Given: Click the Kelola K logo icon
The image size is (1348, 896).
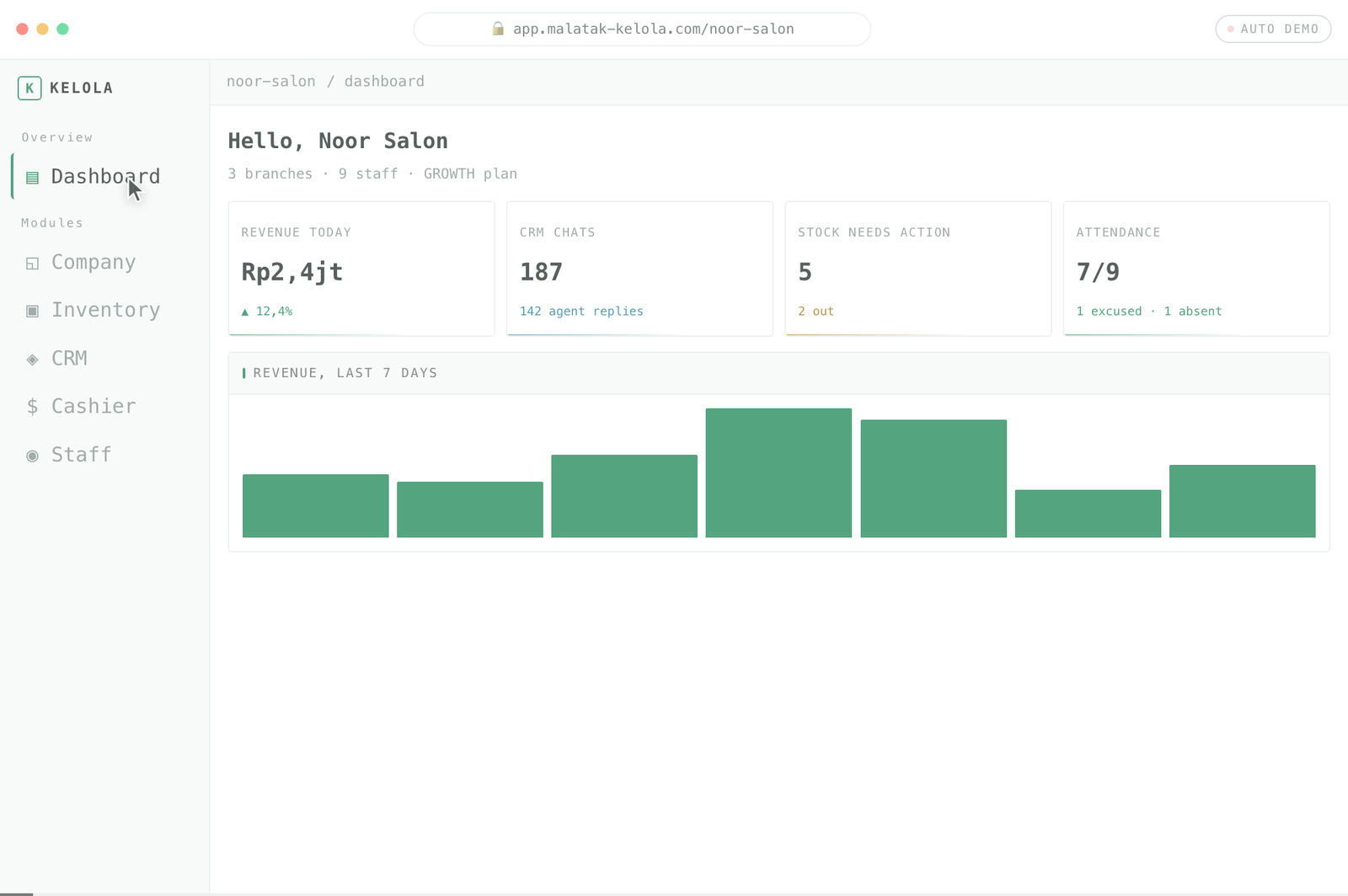Looking at the screenshot, I should pyautogui.click(x=29, y=88).
